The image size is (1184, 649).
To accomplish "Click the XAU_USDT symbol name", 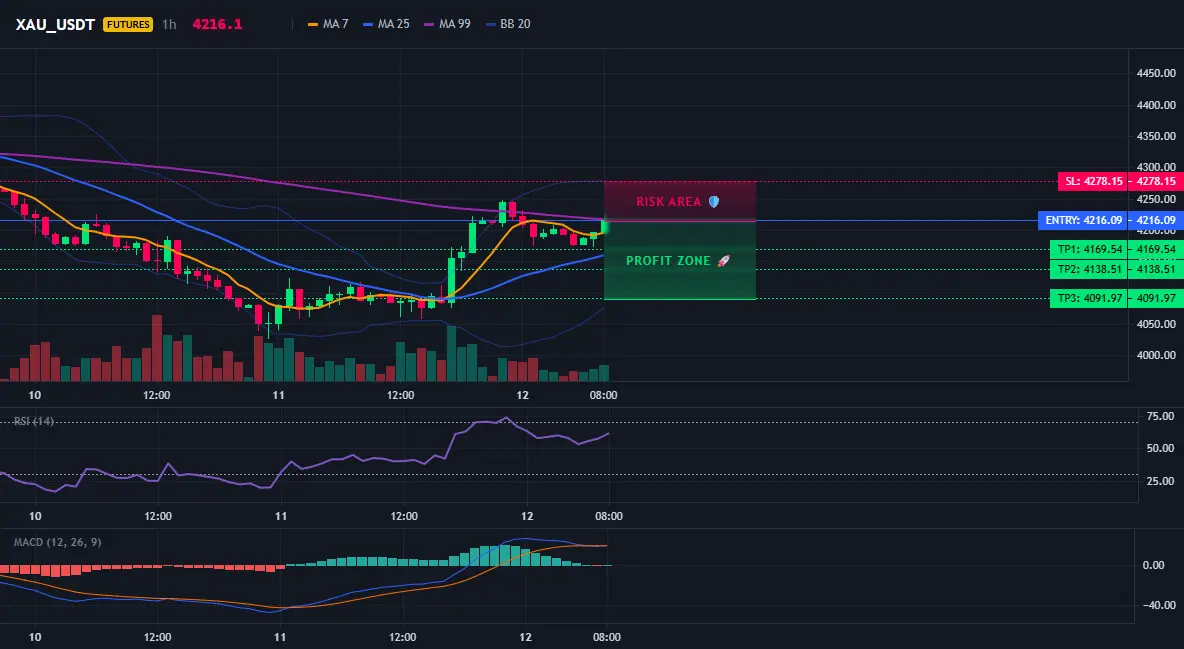I will [55, 24].
